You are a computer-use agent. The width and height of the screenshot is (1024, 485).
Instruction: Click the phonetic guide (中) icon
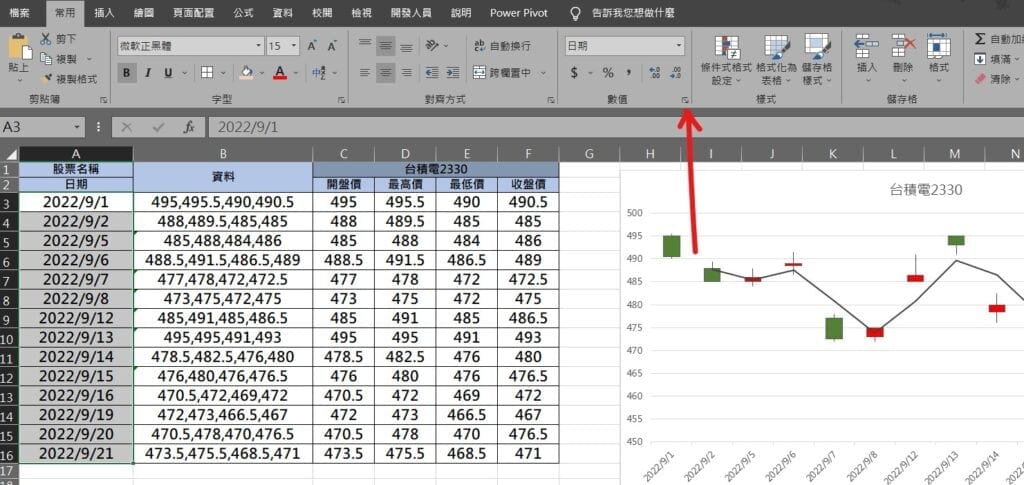[319, 72]
